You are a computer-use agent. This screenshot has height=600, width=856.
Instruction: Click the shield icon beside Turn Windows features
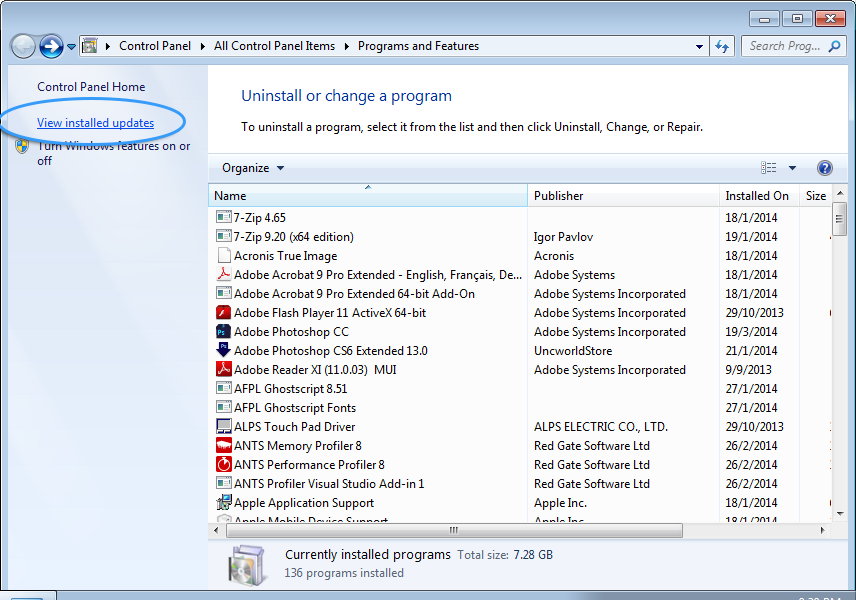click(x=22, y=146)
